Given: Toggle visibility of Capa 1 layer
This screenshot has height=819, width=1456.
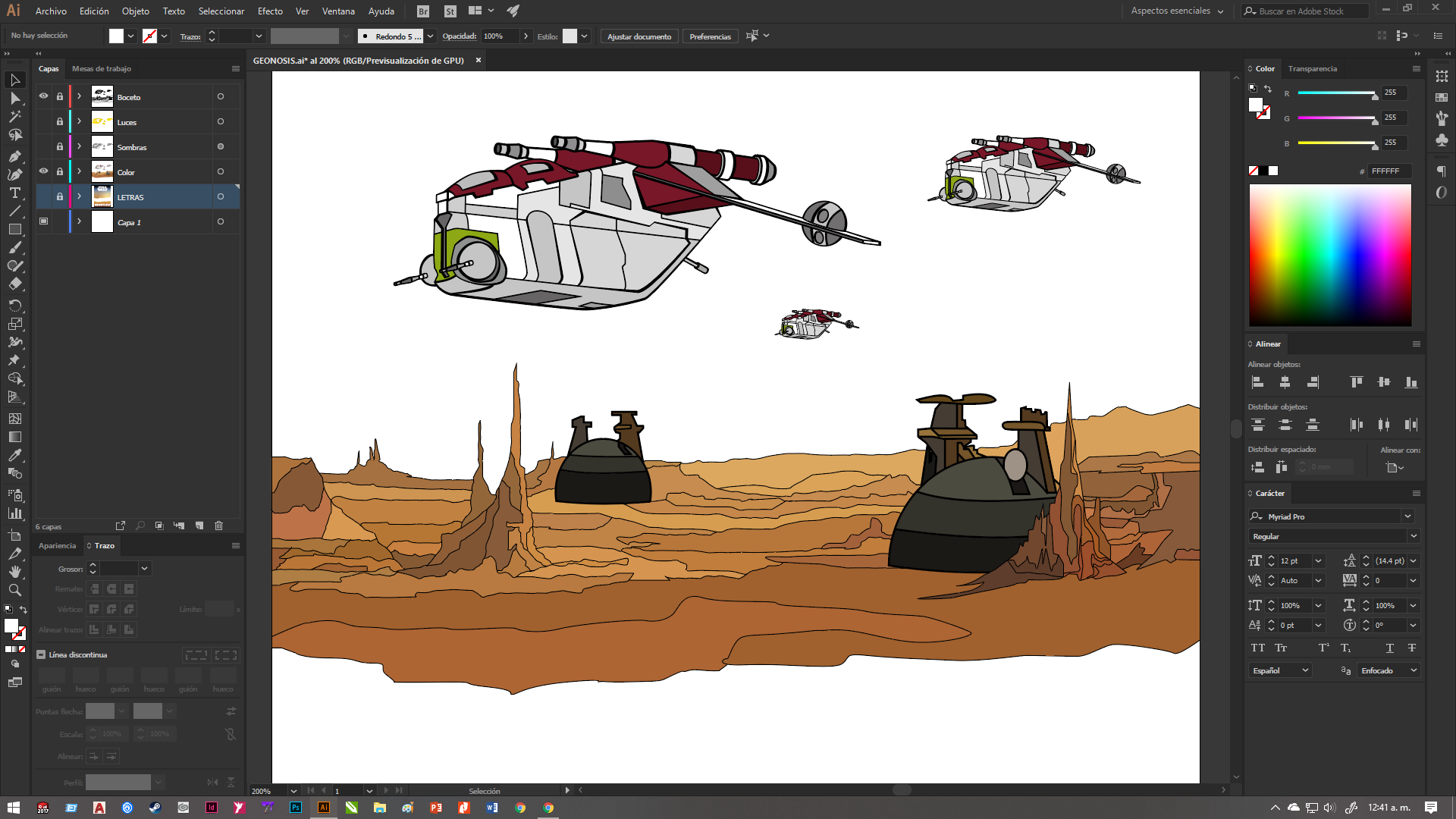Looking at the screenshot, I should click(43, 221).
